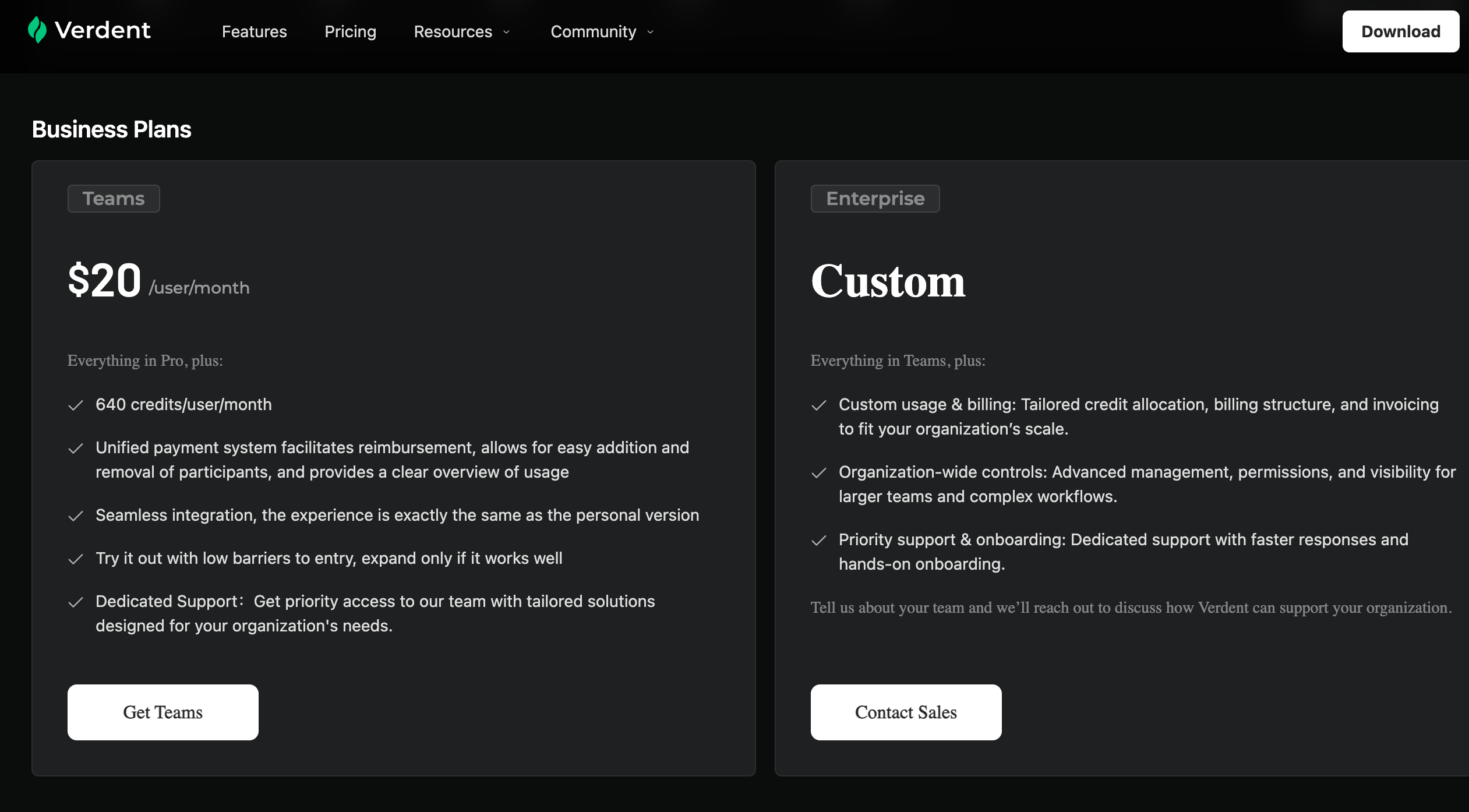Expand the Community dropdown chevron
This screenshot has width=1469, height=812.
coord(651,32)
